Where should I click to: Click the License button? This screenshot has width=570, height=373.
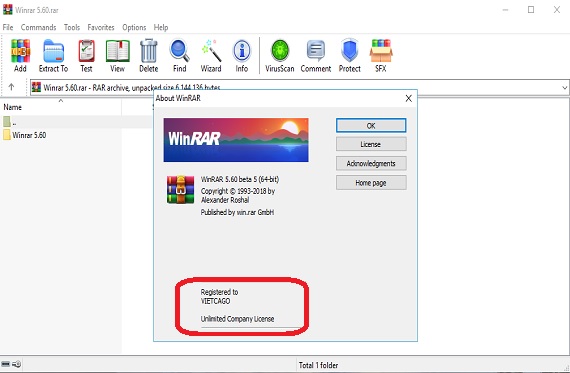click(371, 144)
